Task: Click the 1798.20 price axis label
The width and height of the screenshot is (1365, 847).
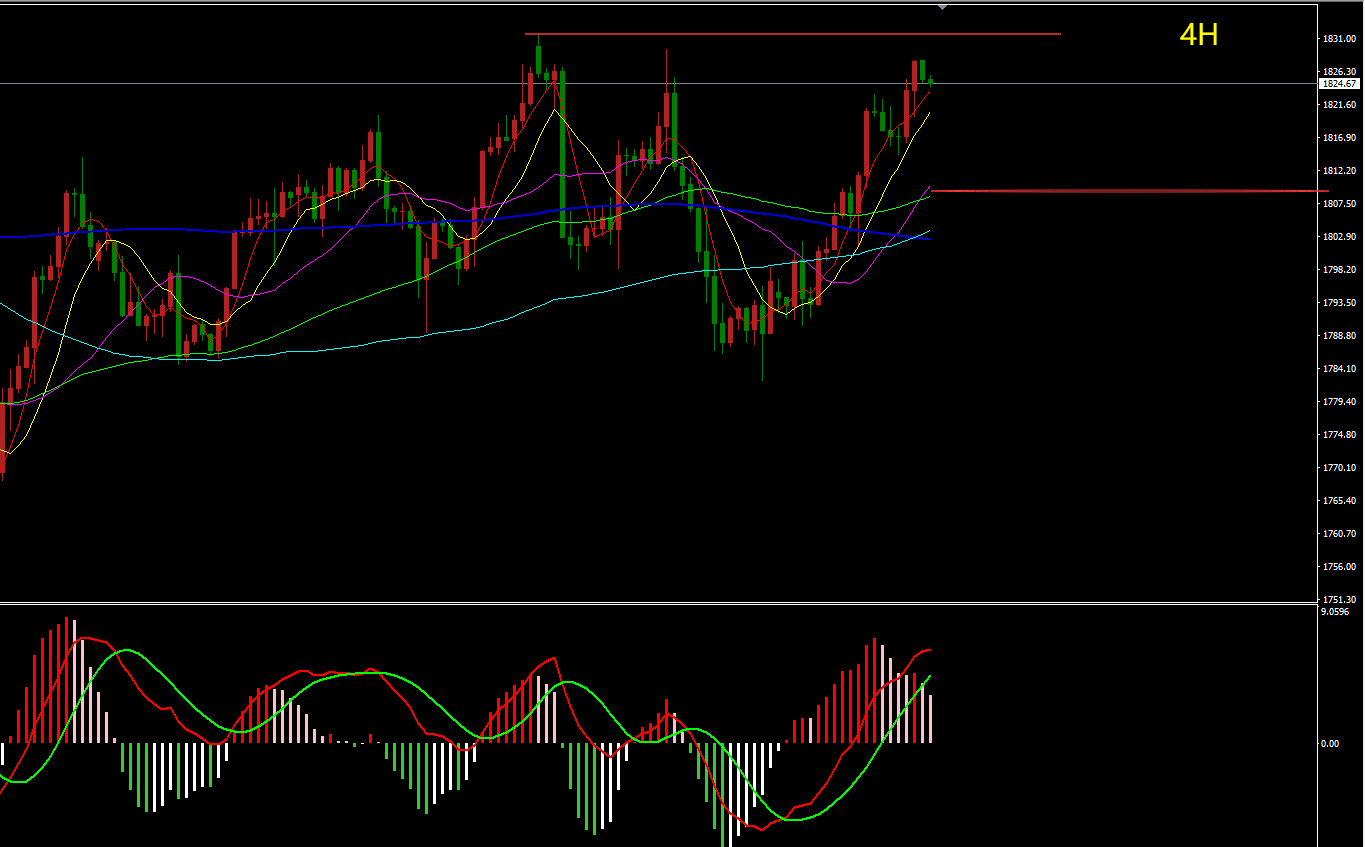Action: click(1339, 270)
